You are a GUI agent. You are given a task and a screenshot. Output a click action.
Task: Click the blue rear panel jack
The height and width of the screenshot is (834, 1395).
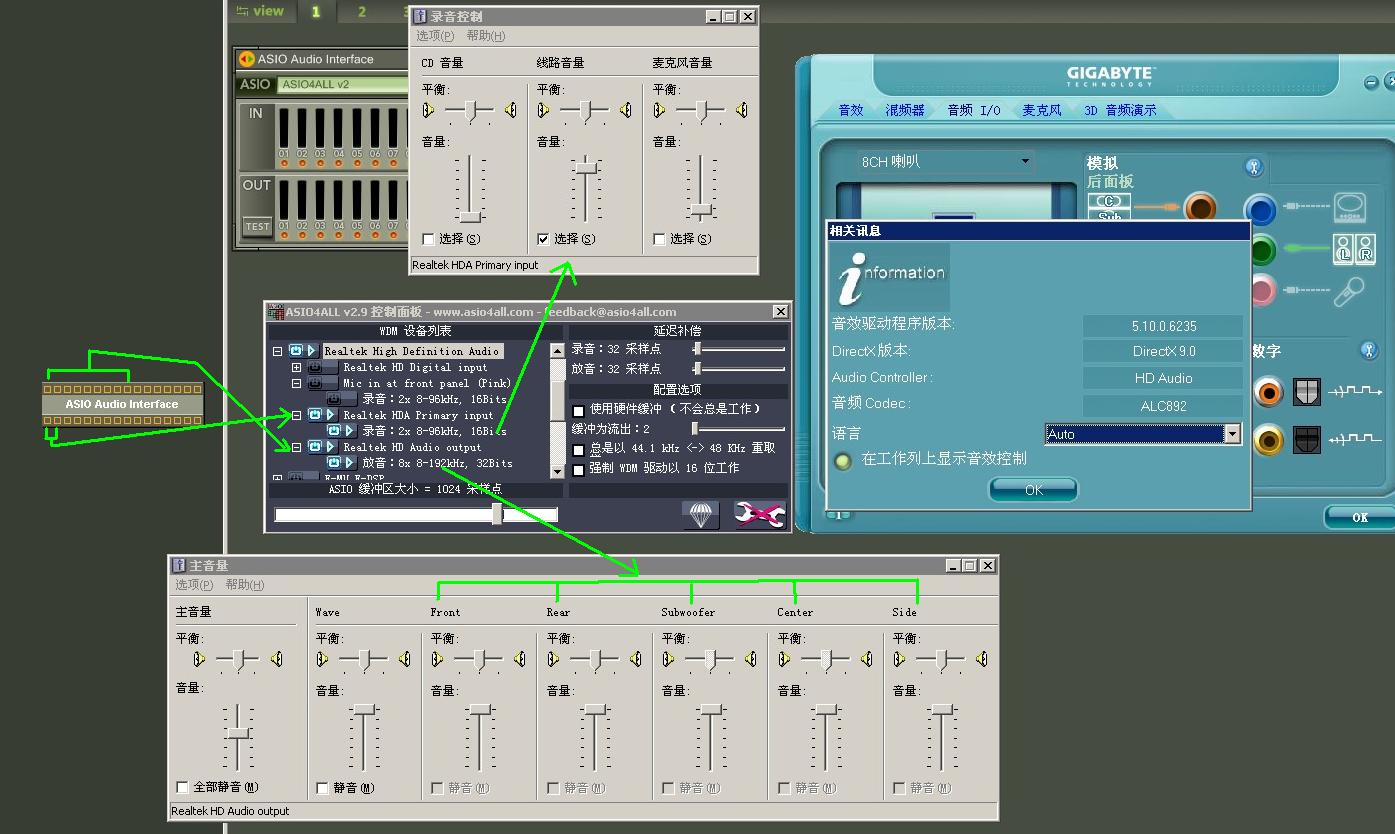1261,210
